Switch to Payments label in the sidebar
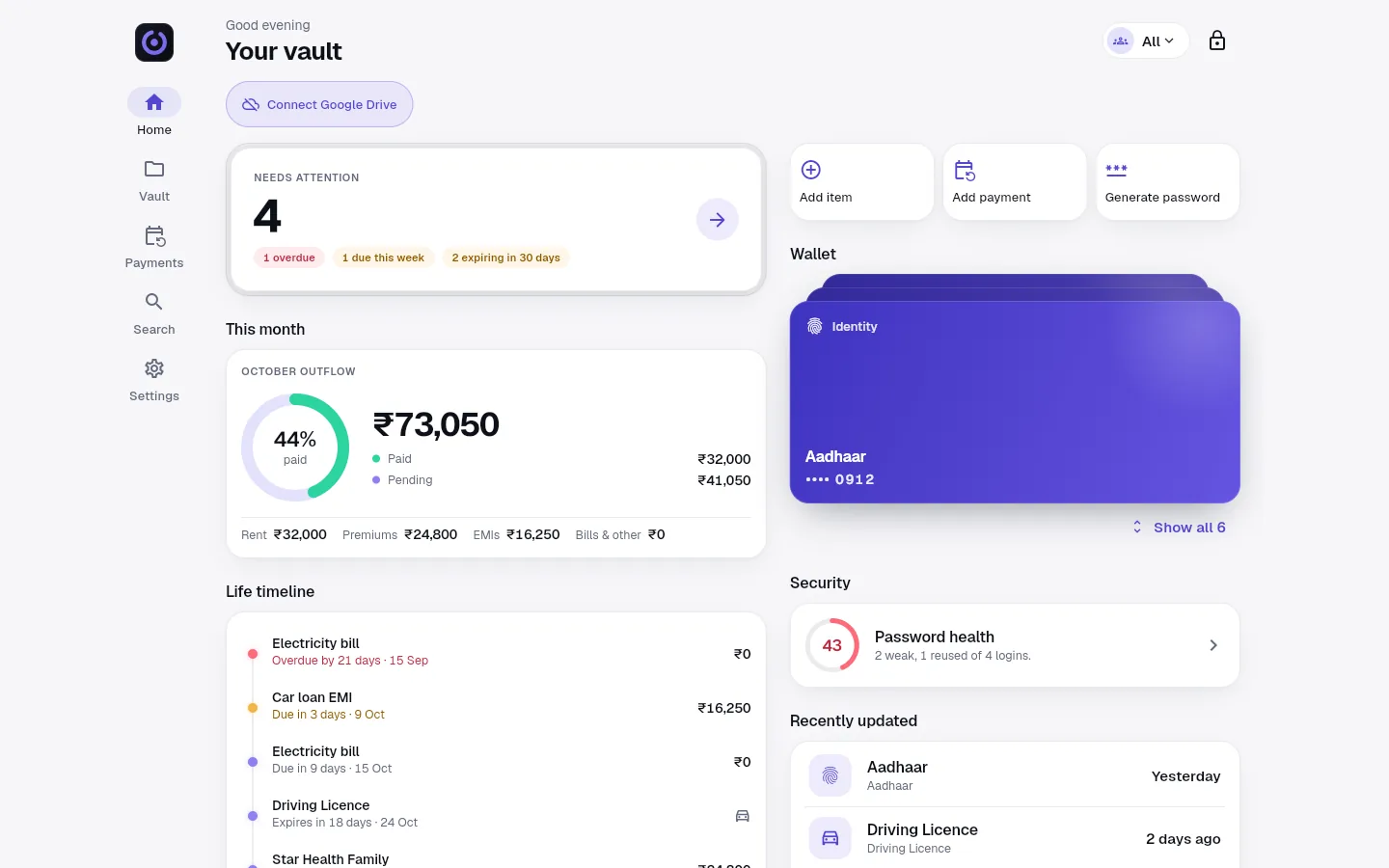 click(154, 263)
